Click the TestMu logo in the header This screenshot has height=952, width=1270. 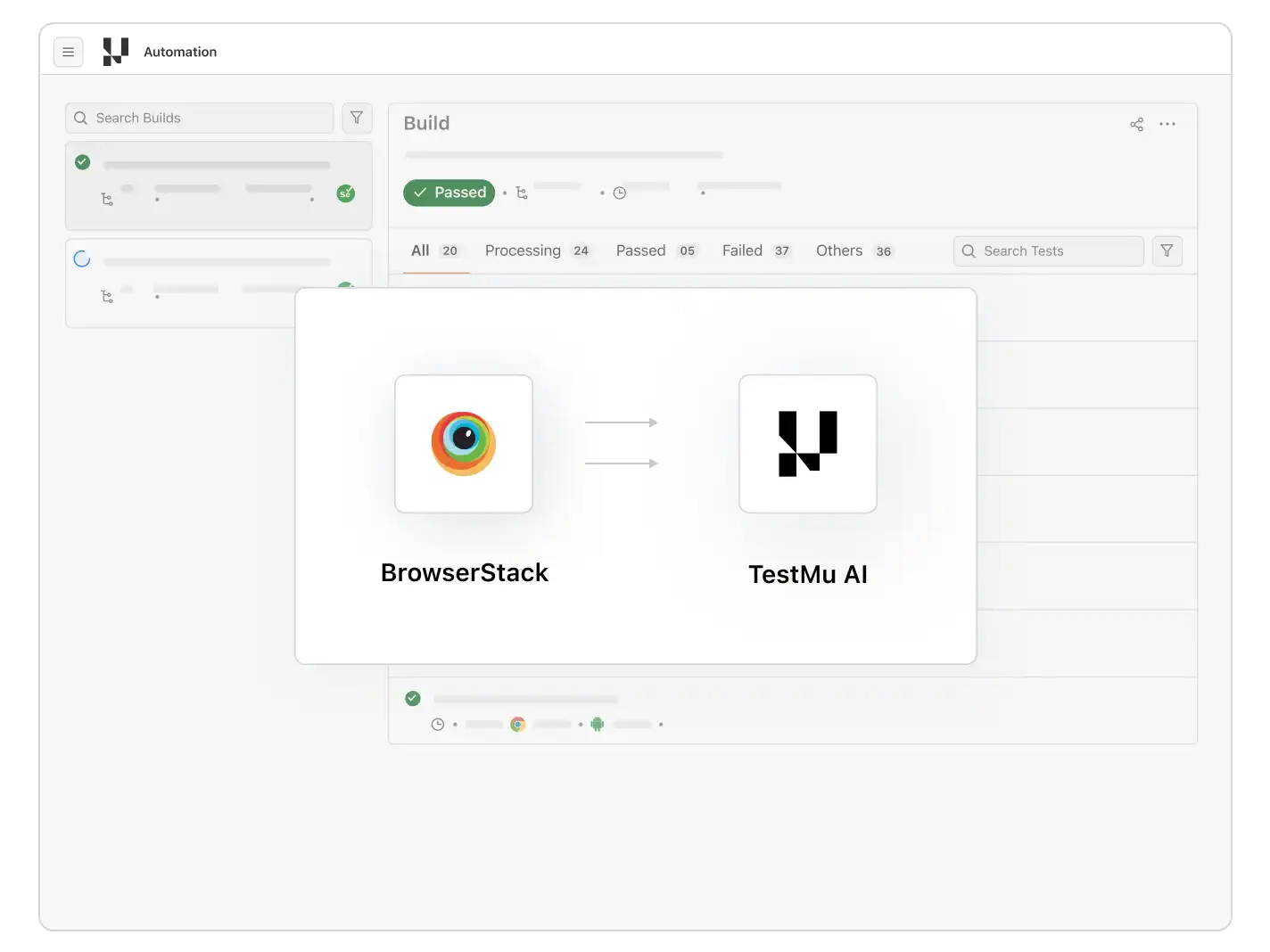click(114, 52)
